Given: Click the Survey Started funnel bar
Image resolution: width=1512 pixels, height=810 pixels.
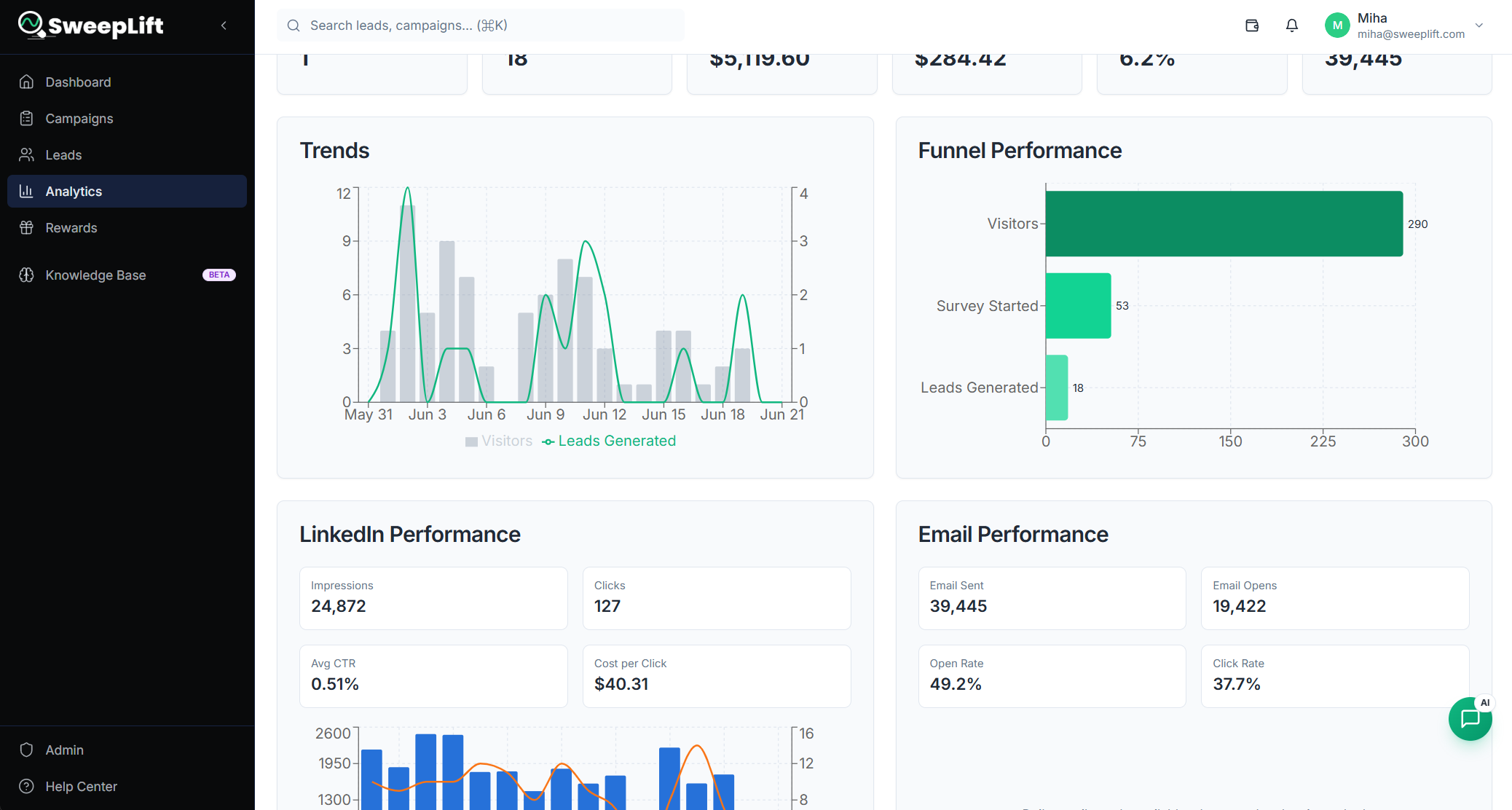Looking at the screenshot, I should pyautogui.click(x=1079, y=306).
